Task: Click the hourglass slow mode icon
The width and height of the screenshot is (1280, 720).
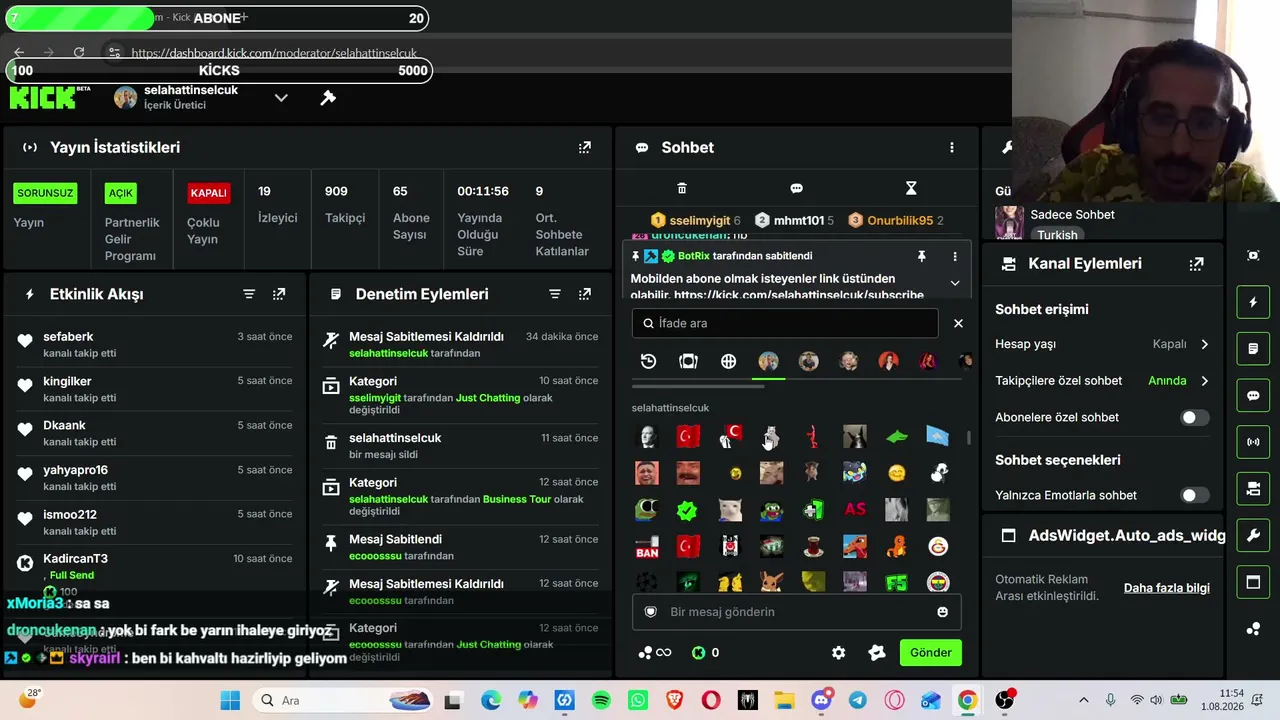Action: [911, 188]
